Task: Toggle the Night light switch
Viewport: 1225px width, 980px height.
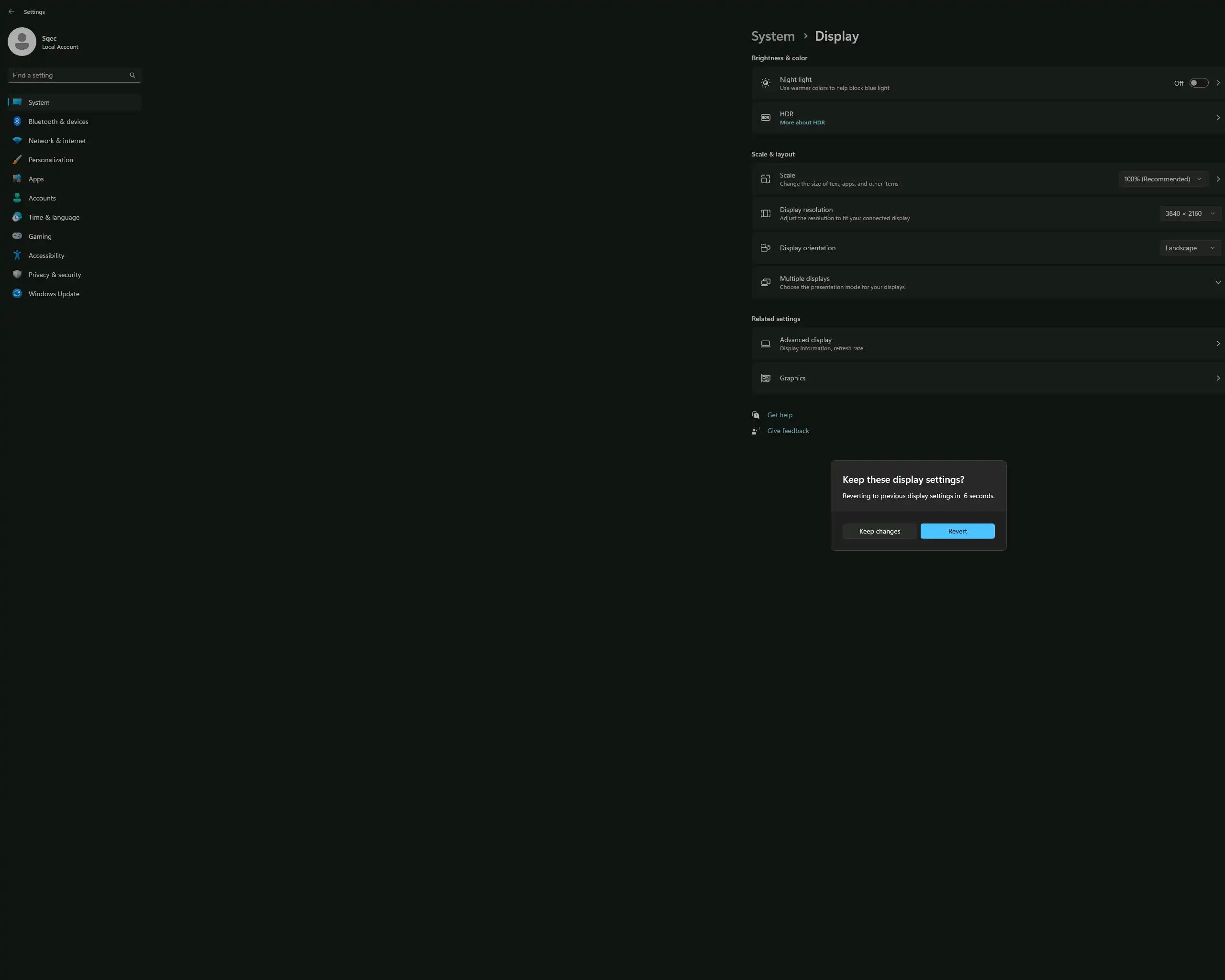Action: pos(1198,83)
